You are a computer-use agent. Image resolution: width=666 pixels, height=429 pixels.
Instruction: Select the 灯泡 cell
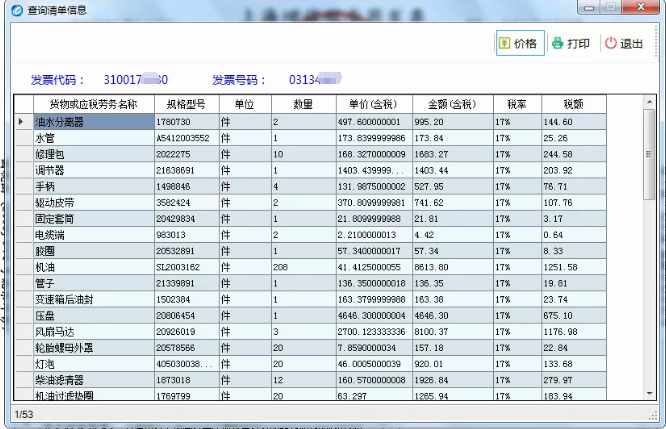[93, 364]
